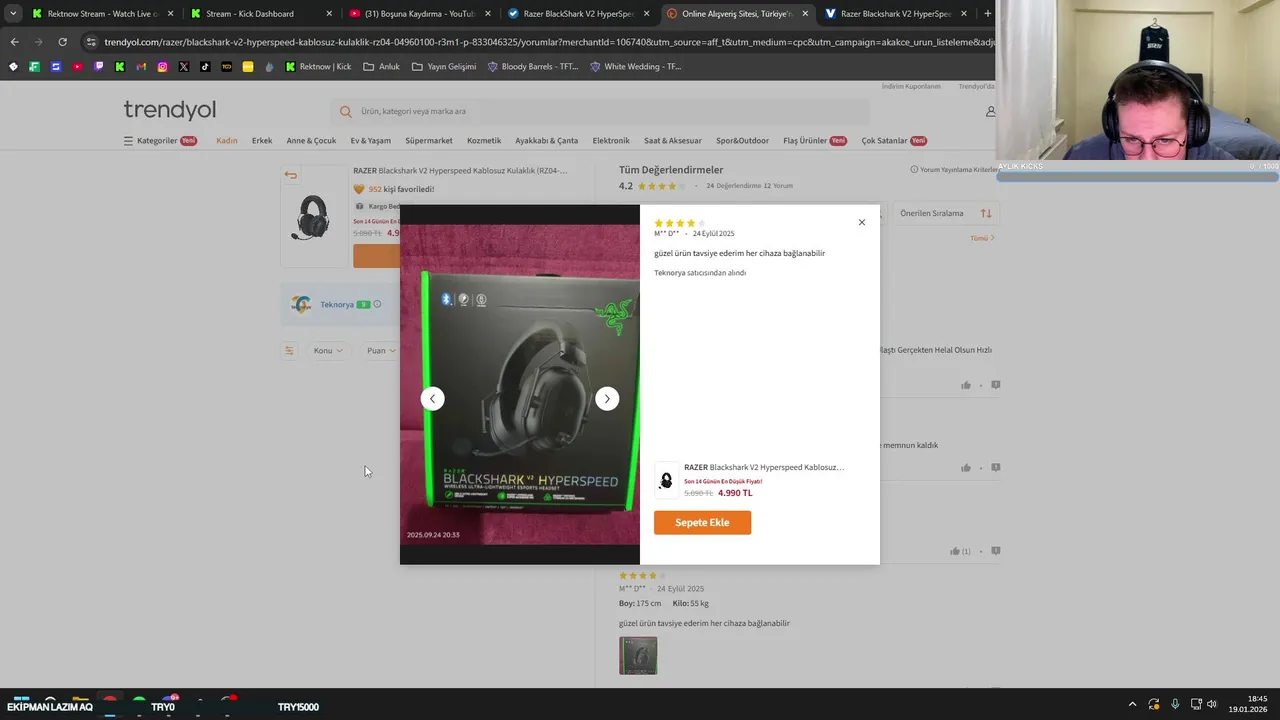Open the White Wedding - TF bookmark

[x=635, y=67]
